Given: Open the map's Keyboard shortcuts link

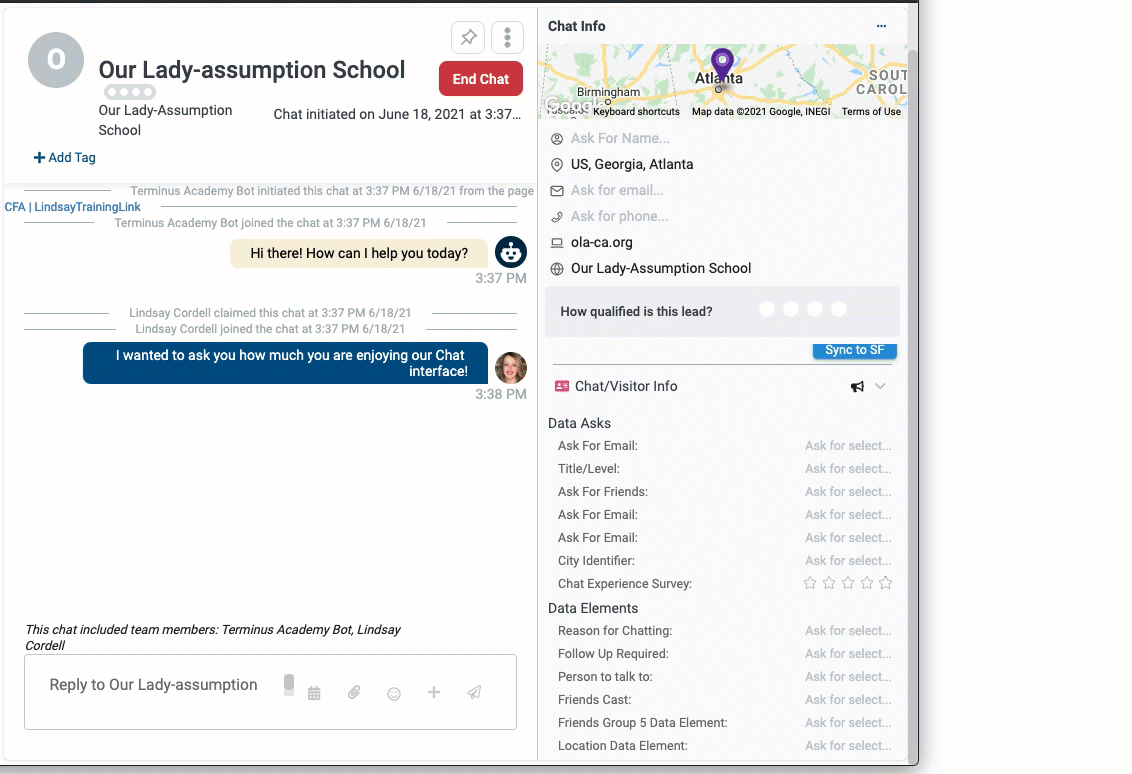Looking at the screenshot, I should pyautogui.click(x=636, y=112).
